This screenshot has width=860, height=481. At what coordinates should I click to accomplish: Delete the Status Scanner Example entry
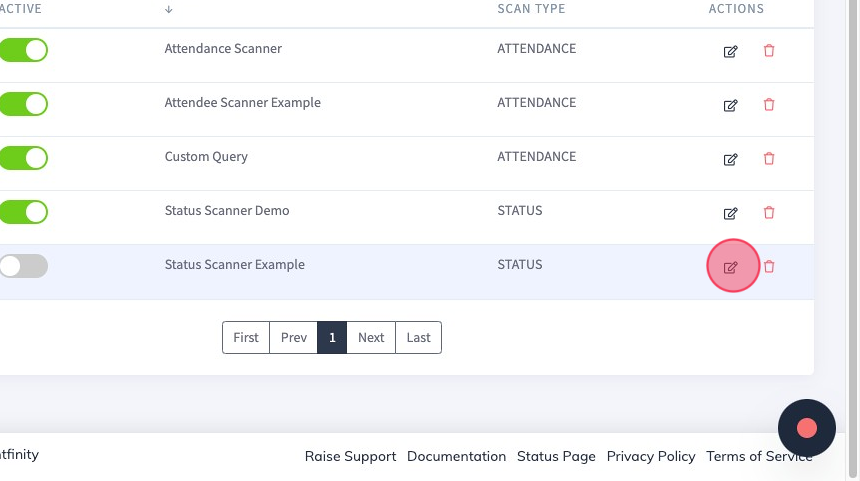tap(769, 267)
